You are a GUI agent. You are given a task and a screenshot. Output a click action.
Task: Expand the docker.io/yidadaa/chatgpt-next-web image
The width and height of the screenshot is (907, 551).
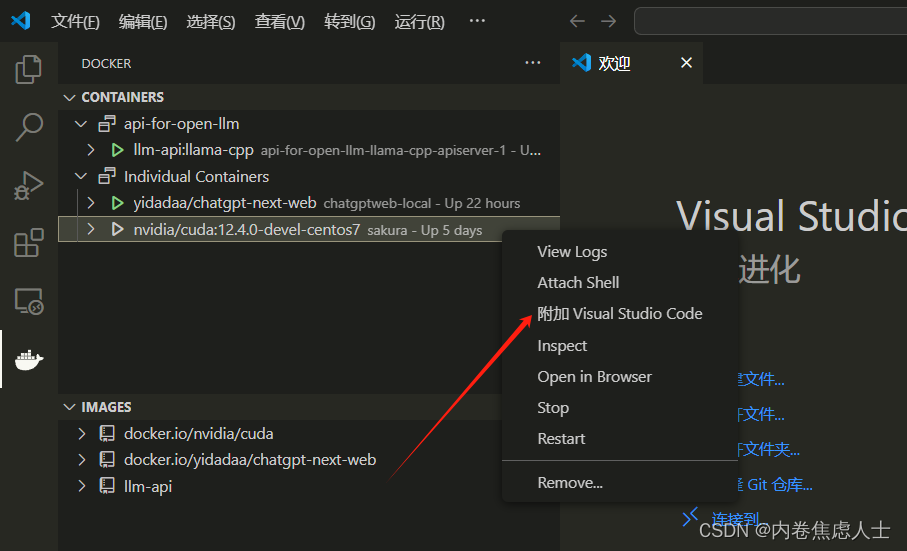coord(82,460)
